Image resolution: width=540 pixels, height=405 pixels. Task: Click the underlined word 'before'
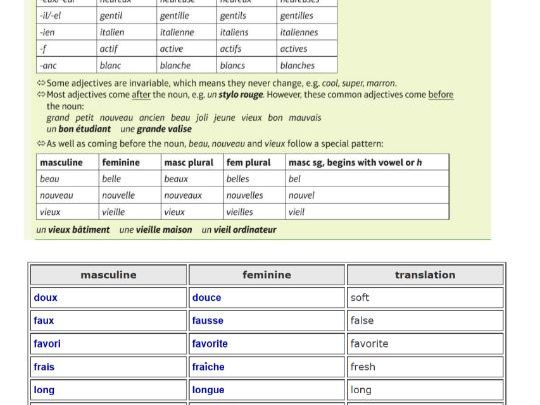point(441,95)
